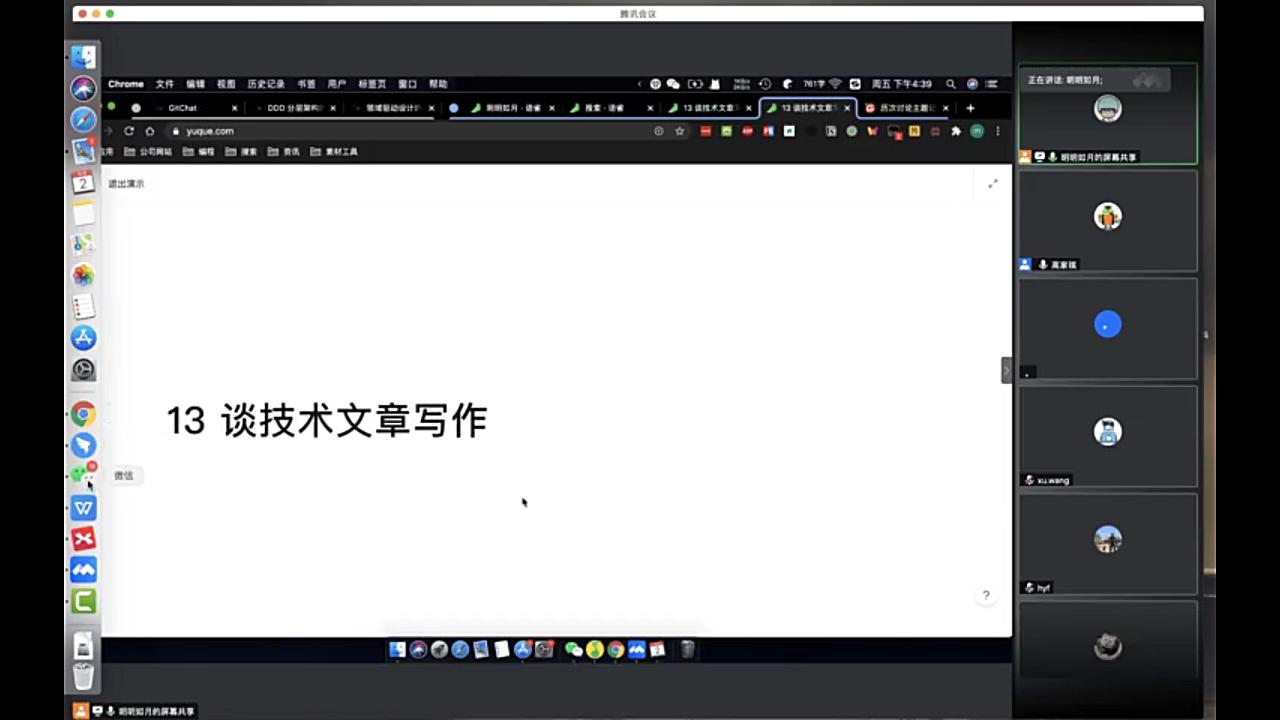
Task: Open the 资讯 bookmarks folder
Action: click(284, 152)
